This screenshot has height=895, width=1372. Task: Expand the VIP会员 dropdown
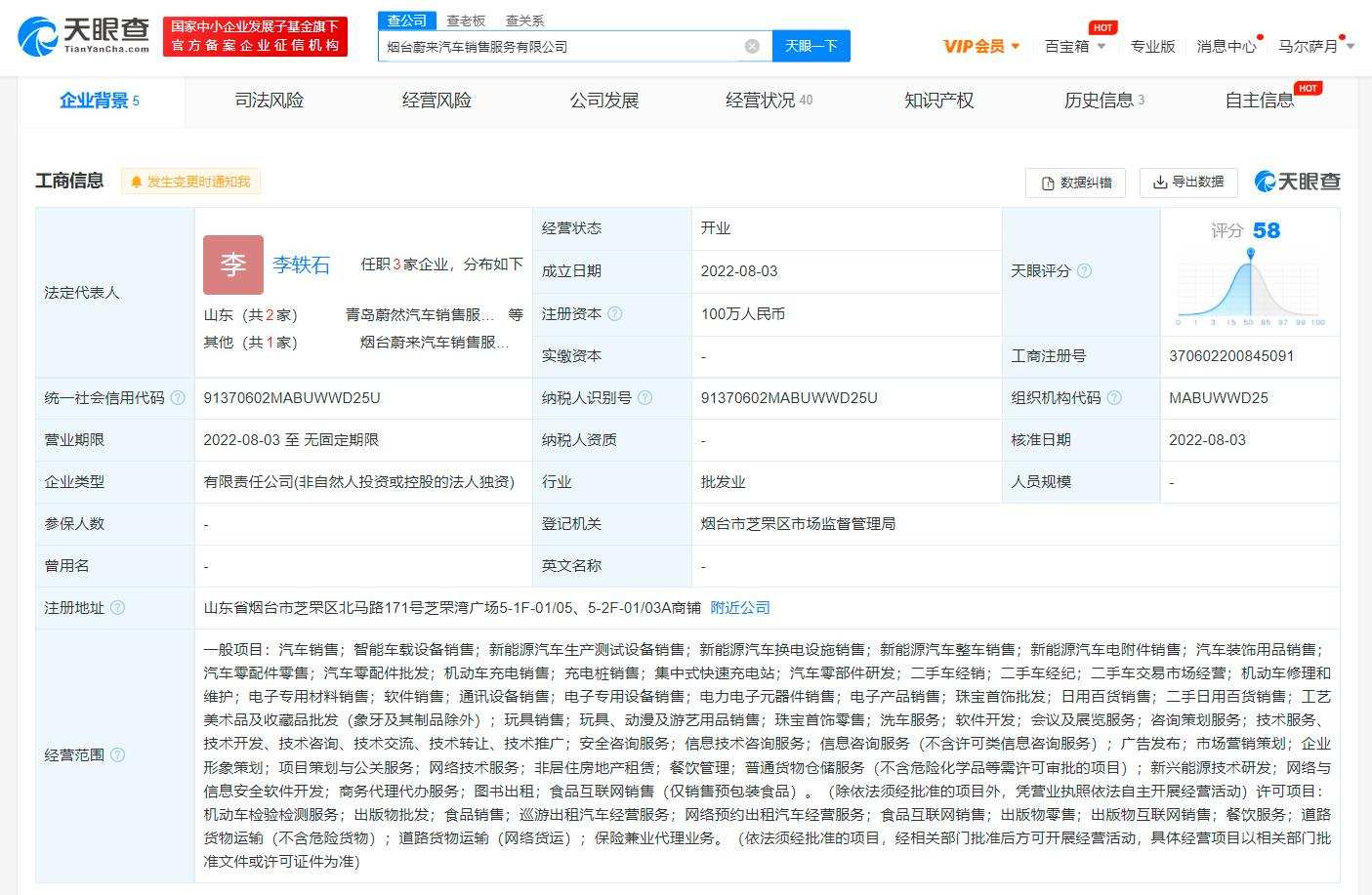[981, 46]
